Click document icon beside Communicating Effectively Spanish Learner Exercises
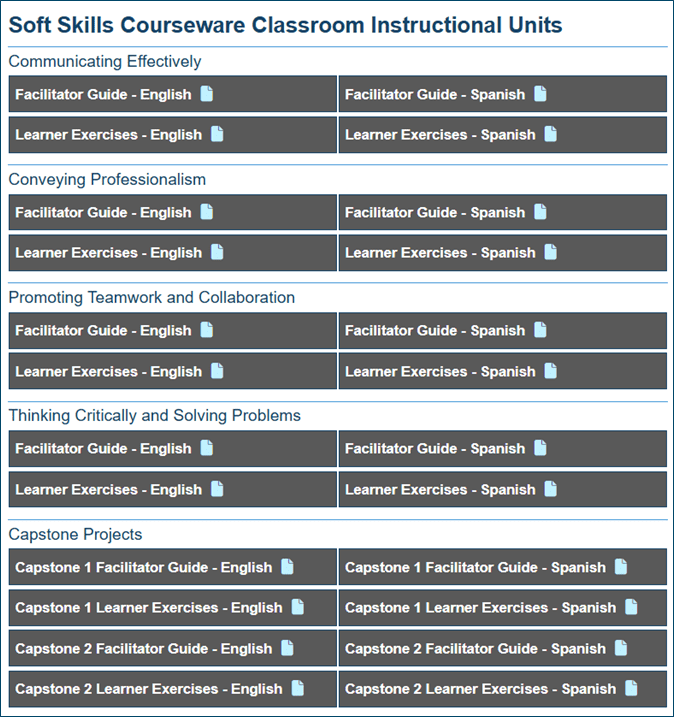 tap(550, 135)
